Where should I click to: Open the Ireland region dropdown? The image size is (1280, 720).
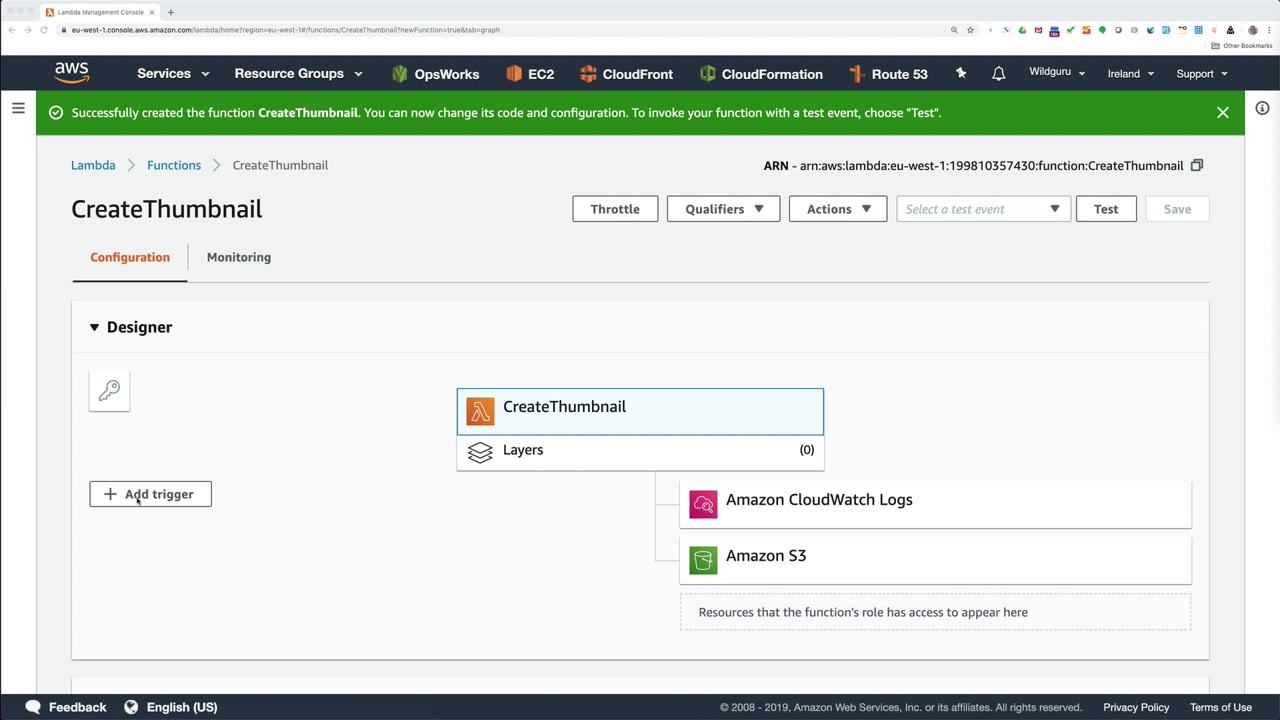click(x=1131, y=73)
